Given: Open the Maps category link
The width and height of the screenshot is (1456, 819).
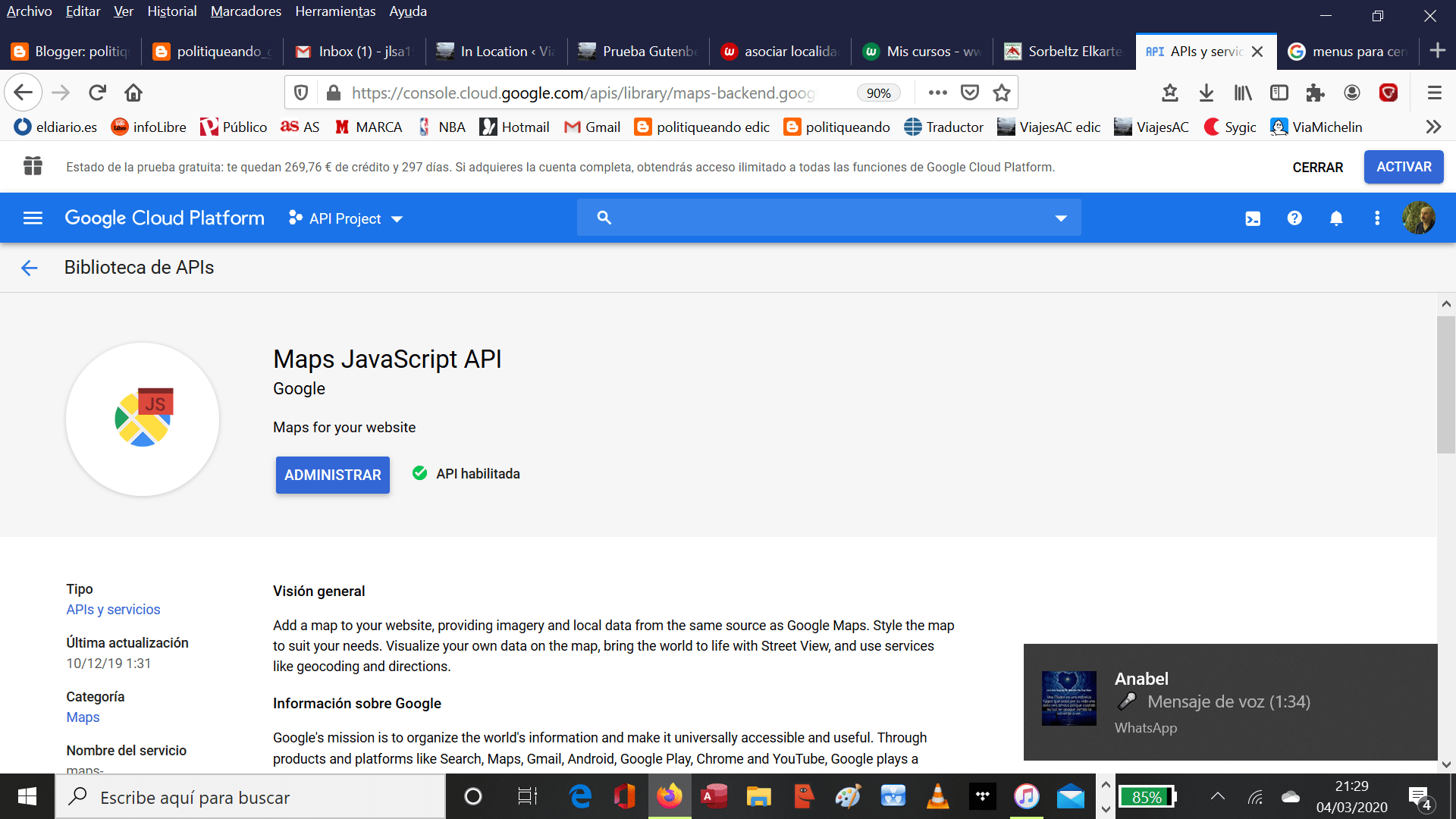Looking at the screenshot, I should pos(83,717).
